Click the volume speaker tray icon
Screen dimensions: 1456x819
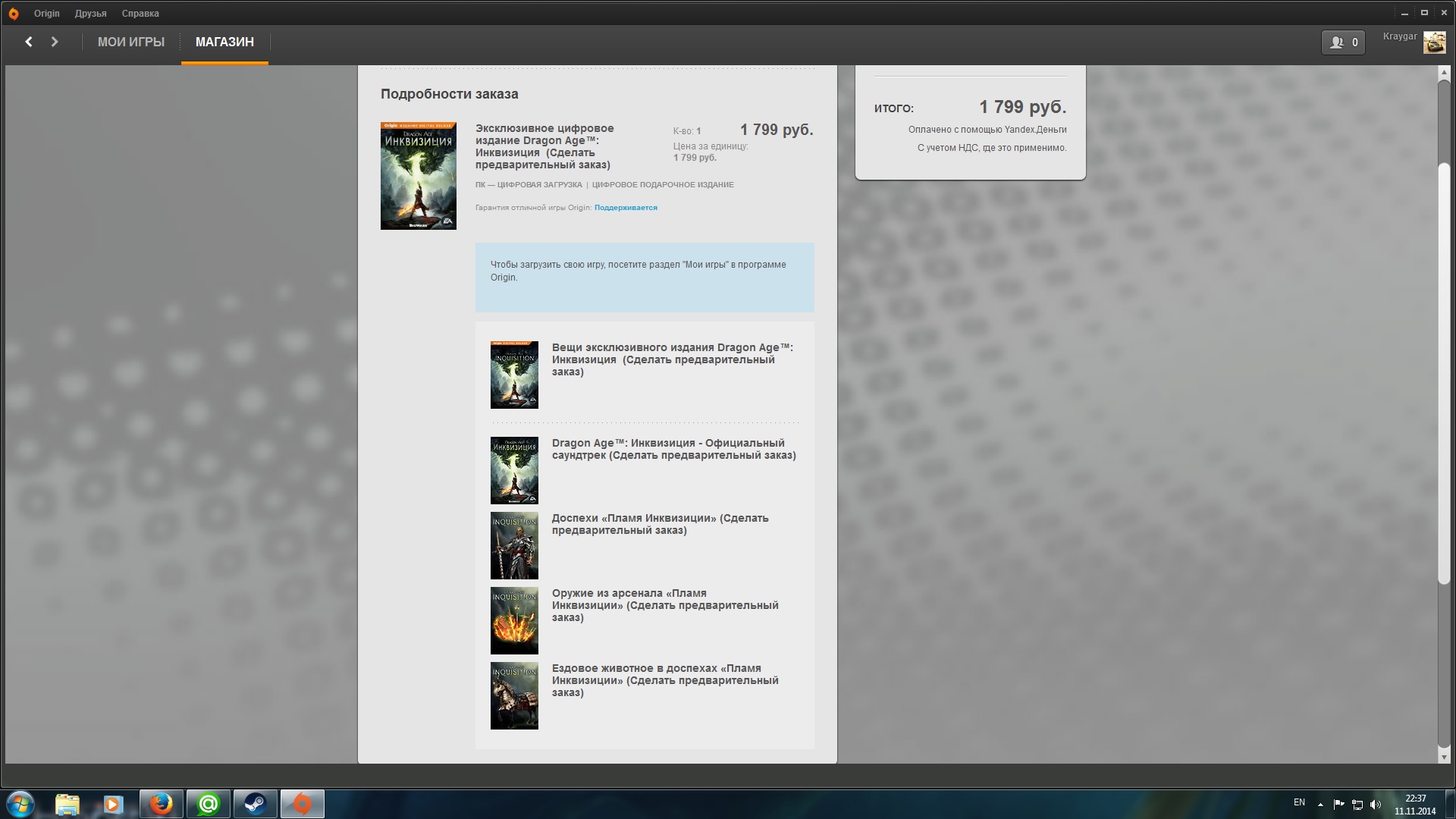(x=1376, y=805)
